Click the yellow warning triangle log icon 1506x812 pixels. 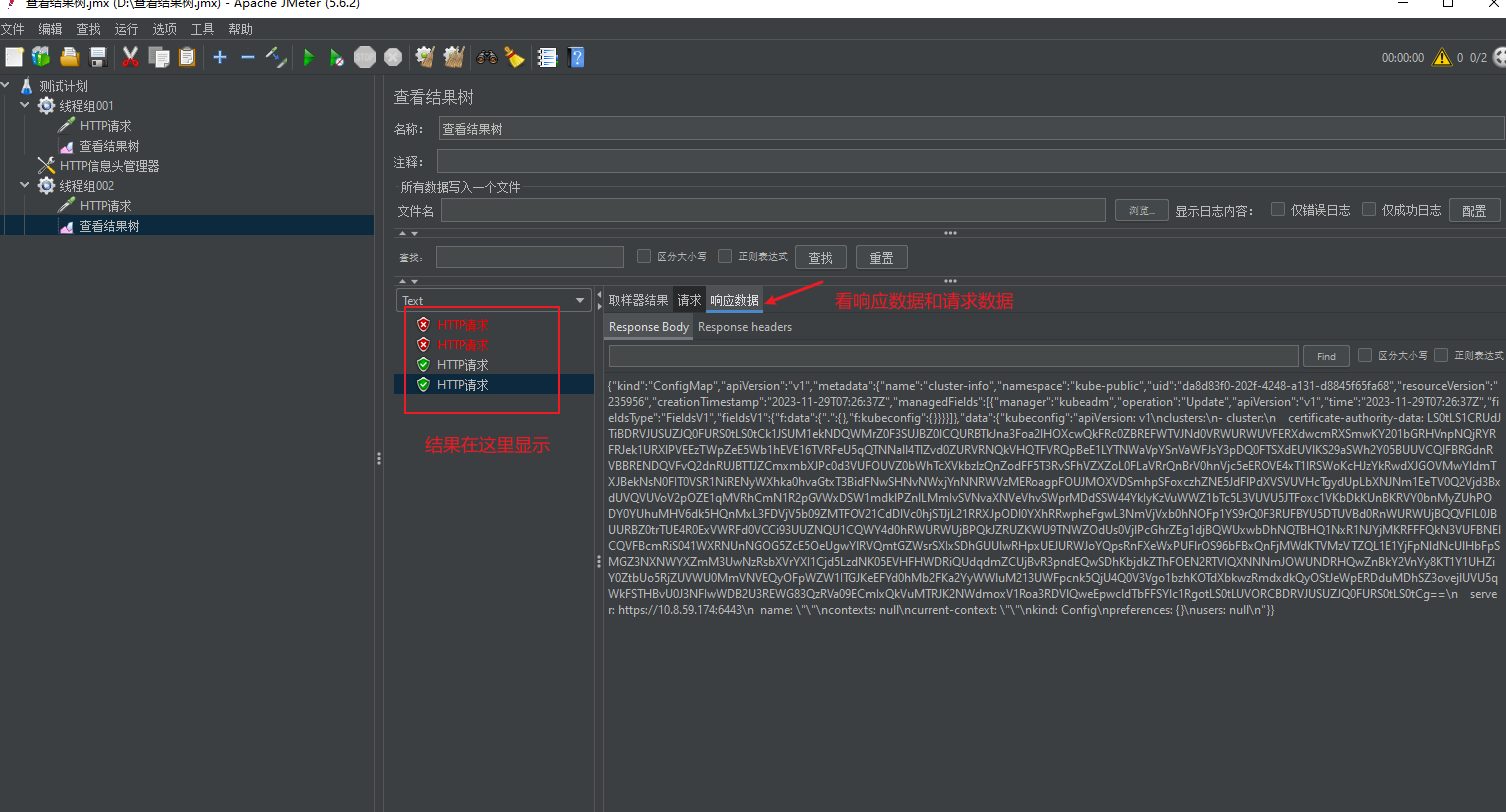[x=1441, y=57]
